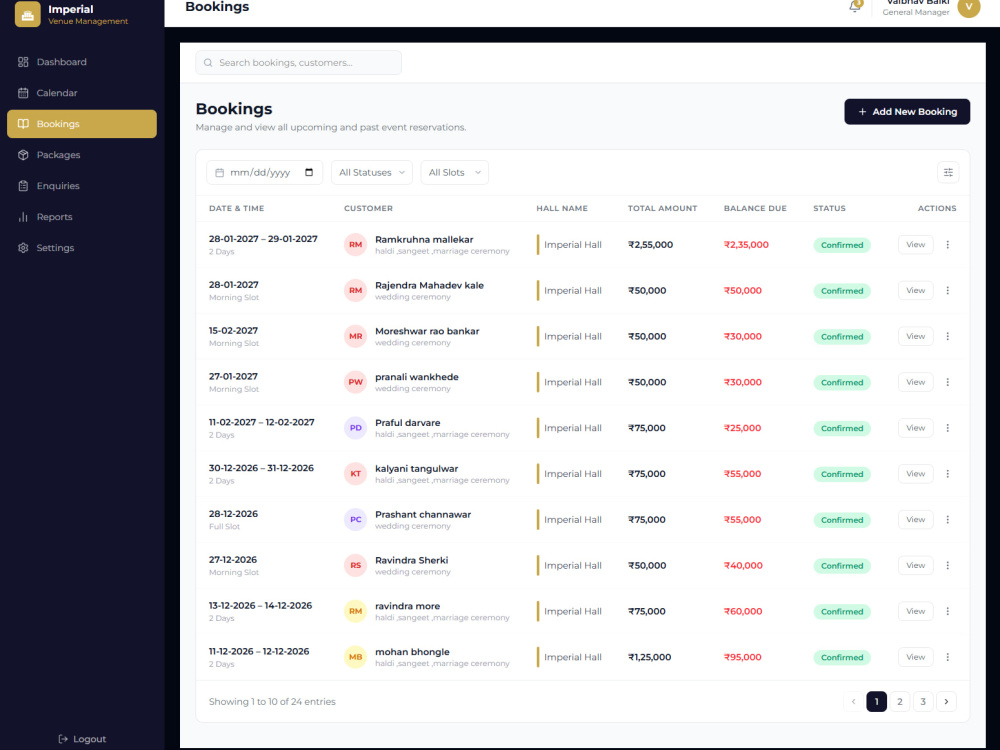Select page 1 in pagination
Viewport: 1000px width, 750px height.
pos(876,702)
